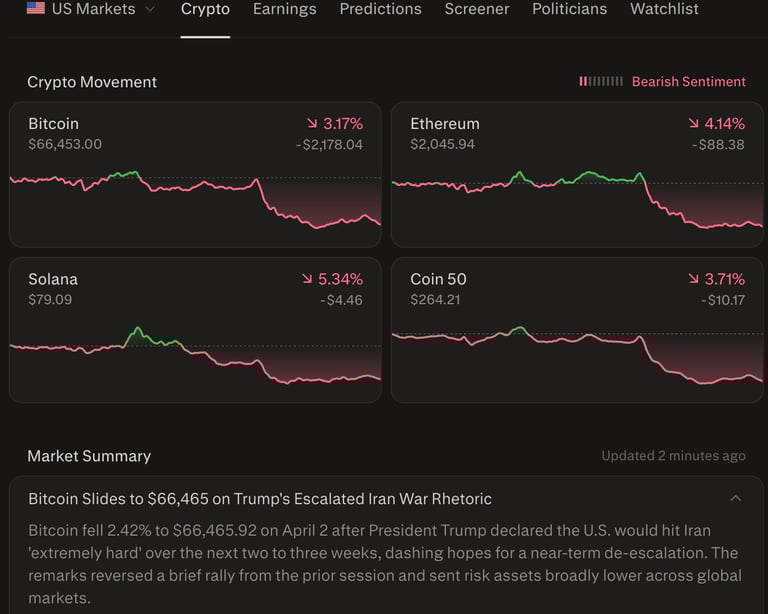Collapse the Market Summary article chevron
This screenshot has height=614, width=768.
736,498
